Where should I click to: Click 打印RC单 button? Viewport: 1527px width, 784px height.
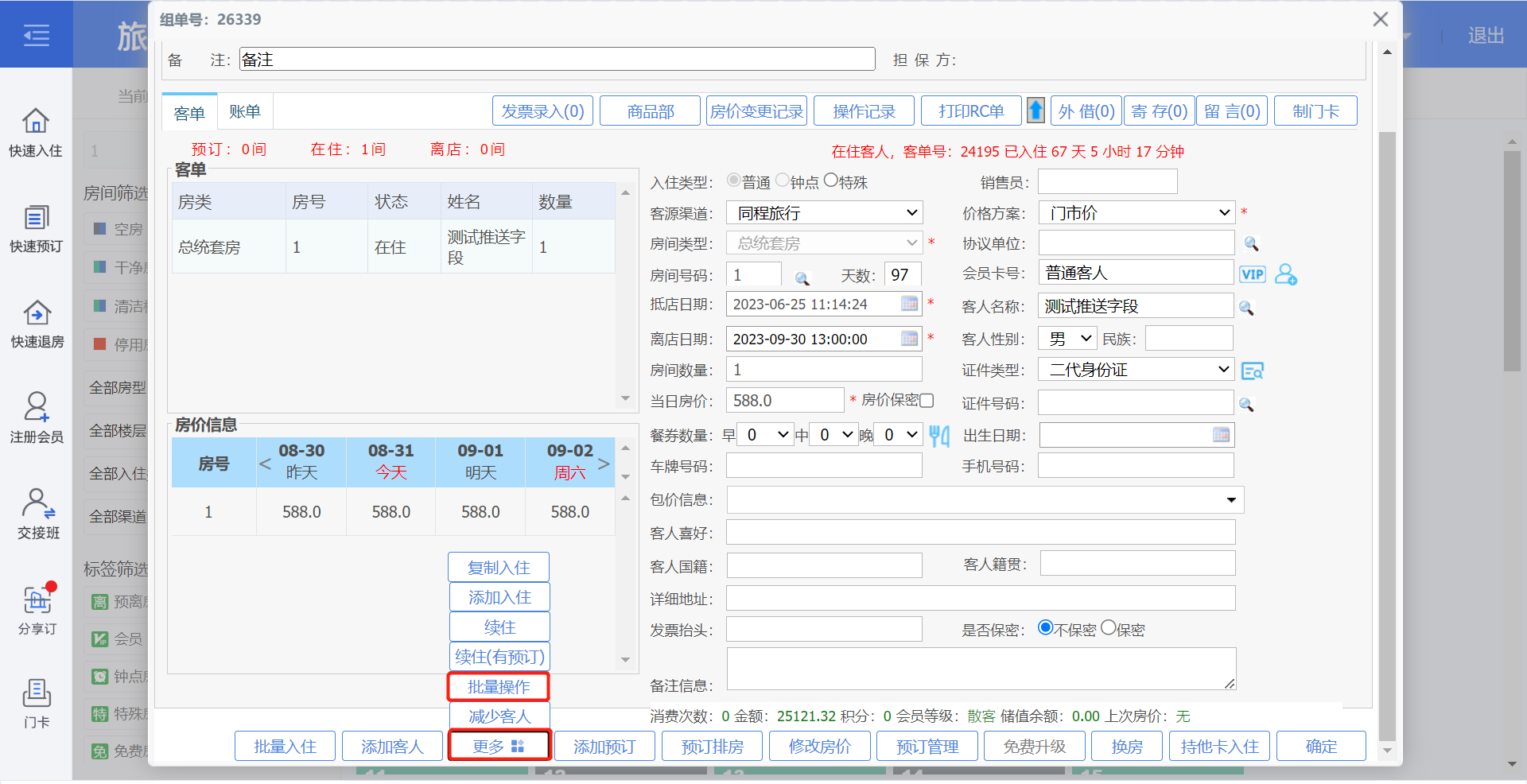971,111
